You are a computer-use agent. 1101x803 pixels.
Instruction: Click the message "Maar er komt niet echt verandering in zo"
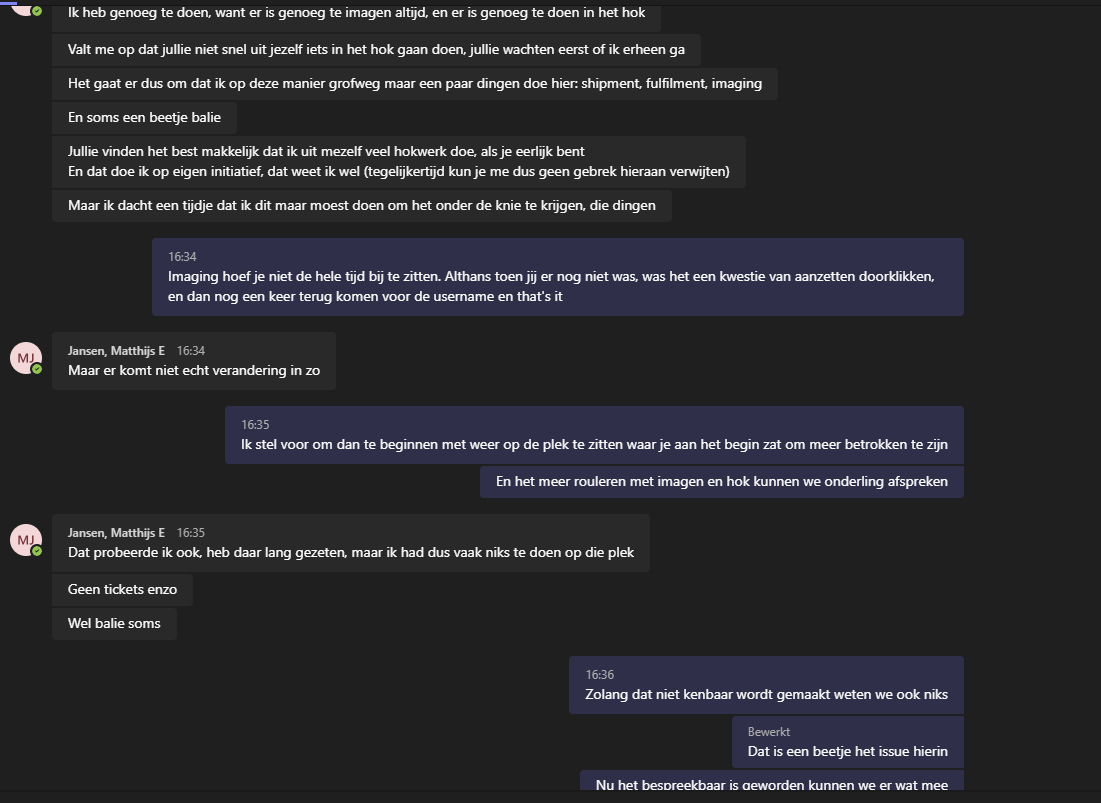(194, 371)
